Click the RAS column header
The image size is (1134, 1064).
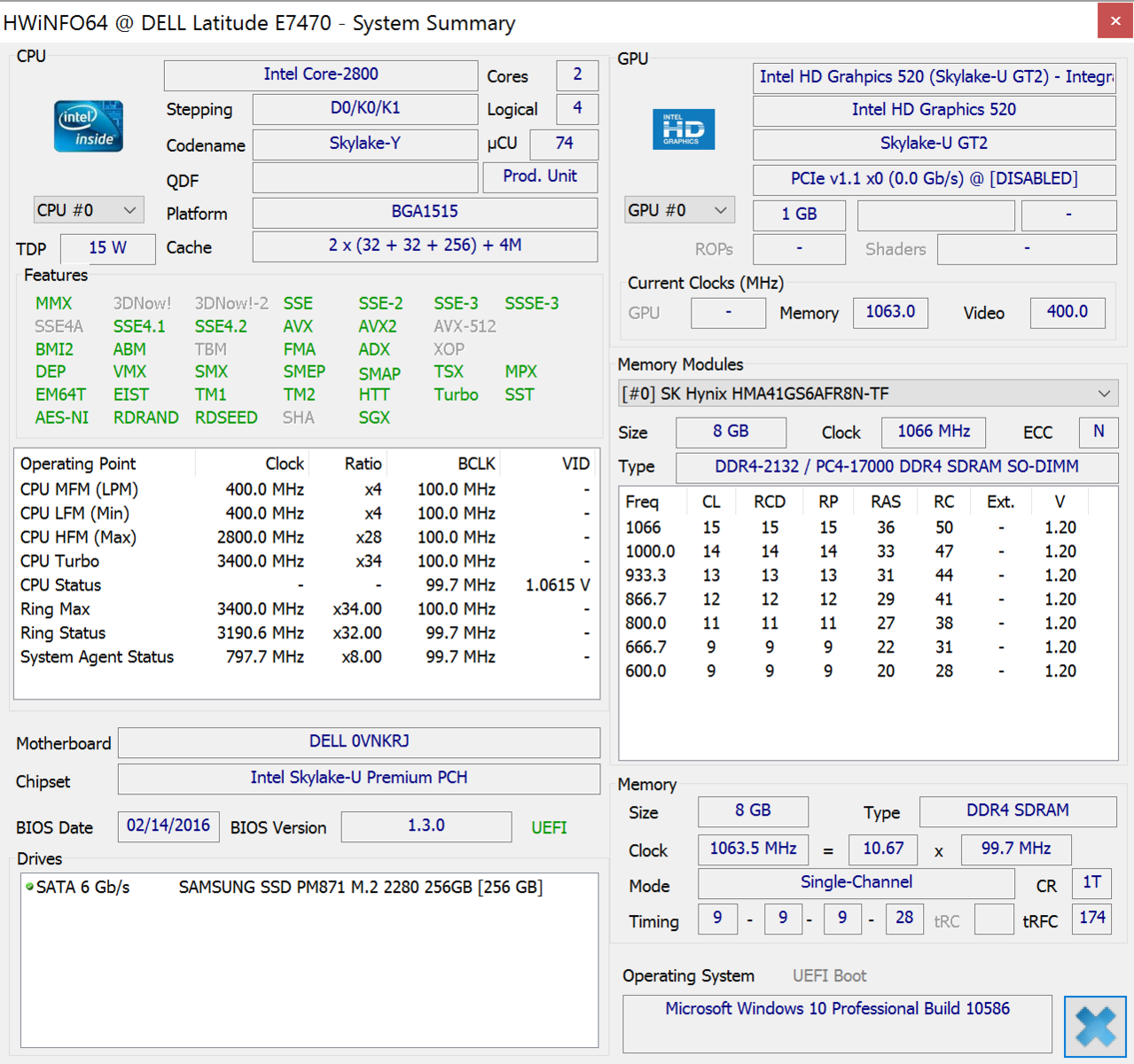(x=886, y=502)
